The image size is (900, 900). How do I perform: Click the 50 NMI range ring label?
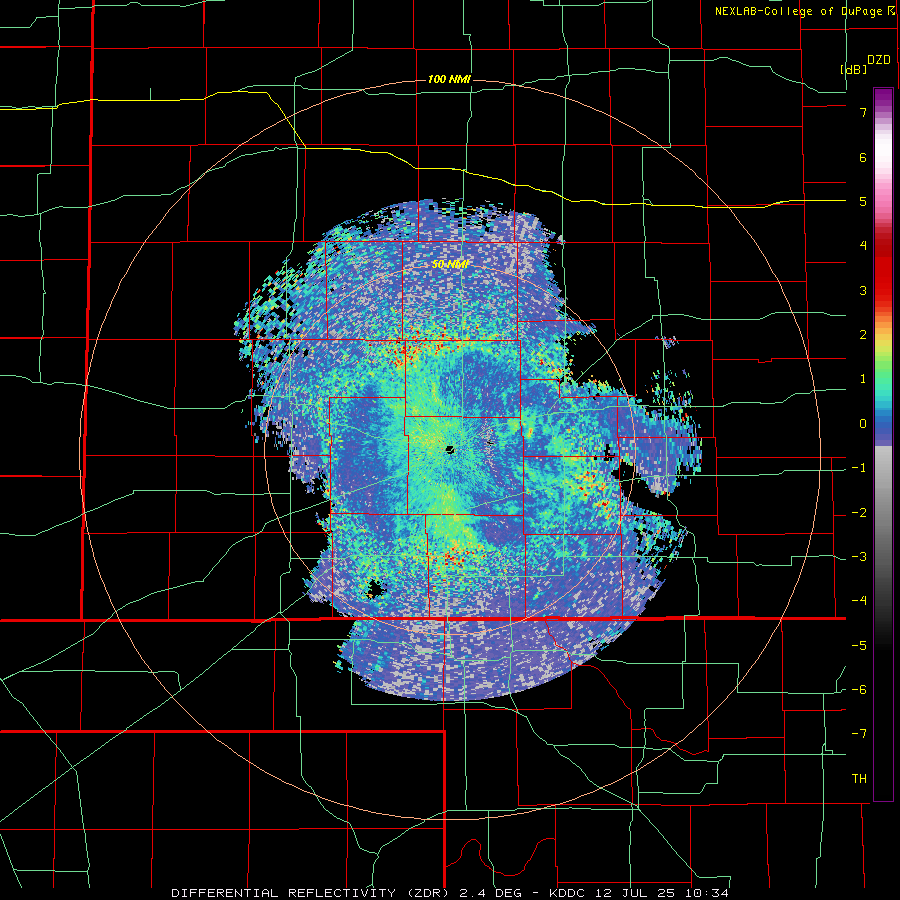click(x=451, y=264)
